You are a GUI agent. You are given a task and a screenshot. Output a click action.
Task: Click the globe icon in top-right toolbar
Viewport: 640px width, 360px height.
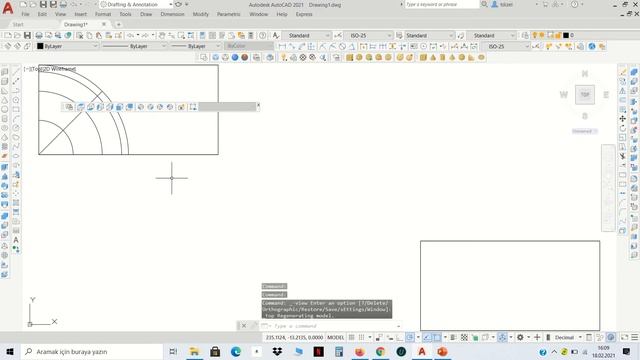592,46
